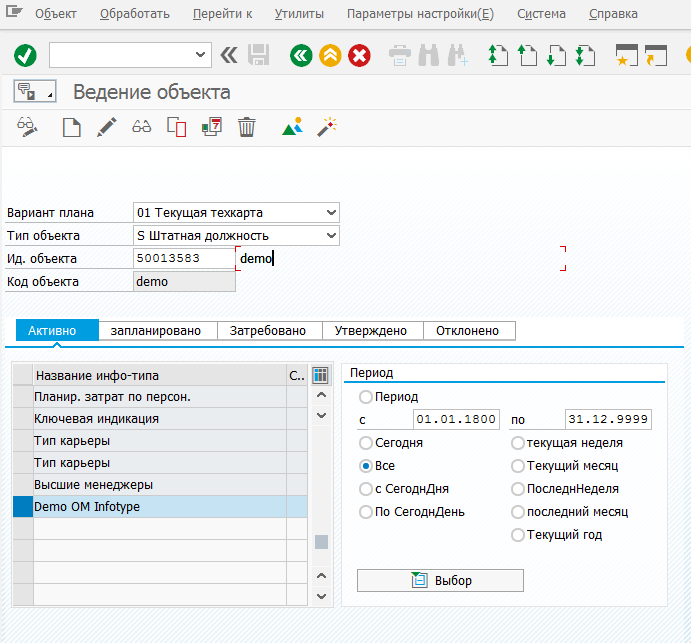This screenshot has width=691, height=643.
Task: Click the Create infotype blank page icon
Action: (x=71, y=128)
